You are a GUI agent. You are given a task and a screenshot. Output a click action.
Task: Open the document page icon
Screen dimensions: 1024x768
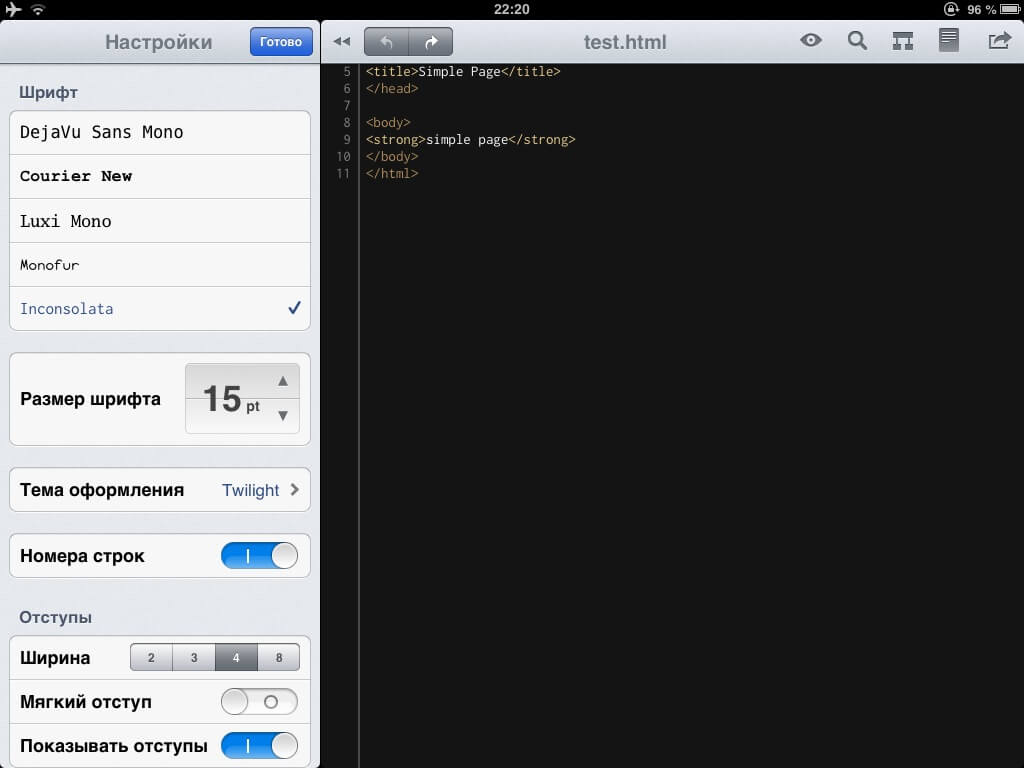tap(948, 40)
